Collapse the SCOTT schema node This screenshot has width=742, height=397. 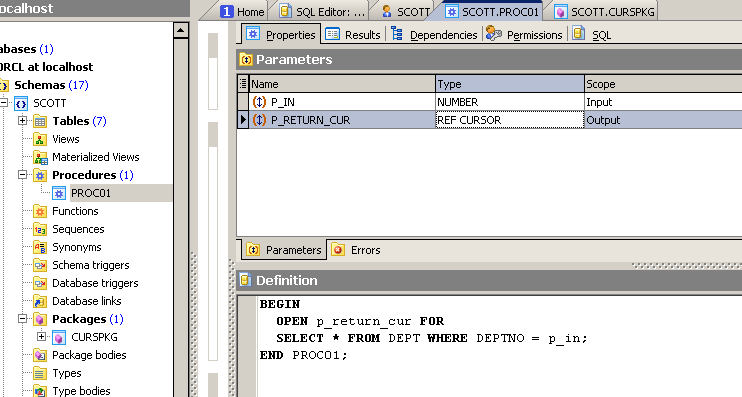tap(4, 102)
